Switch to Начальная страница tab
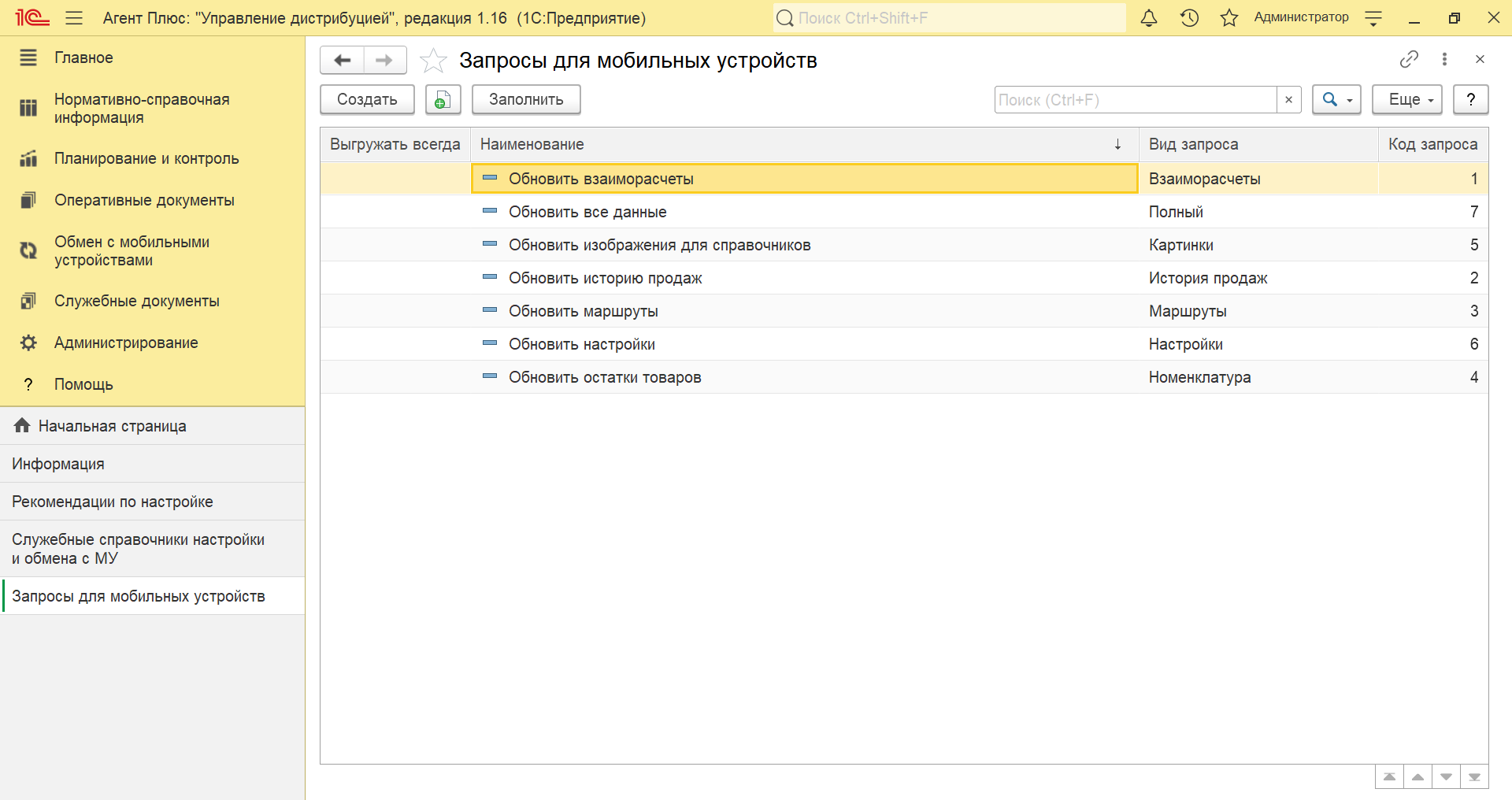The image size is (1512, 800). [x=112, y=426]
